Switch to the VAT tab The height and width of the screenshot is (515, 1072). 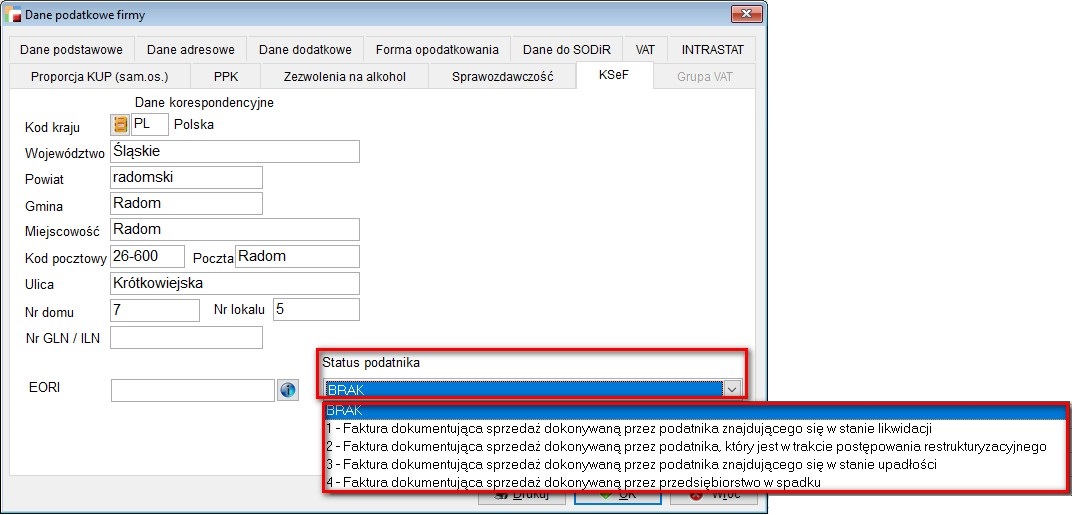tap(644, 50)
